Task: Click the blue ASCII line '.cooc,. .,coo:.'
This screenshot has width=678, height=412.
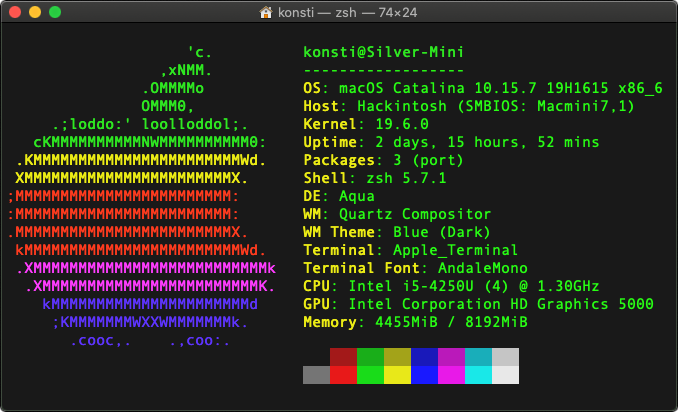Action: click(150, 341)
